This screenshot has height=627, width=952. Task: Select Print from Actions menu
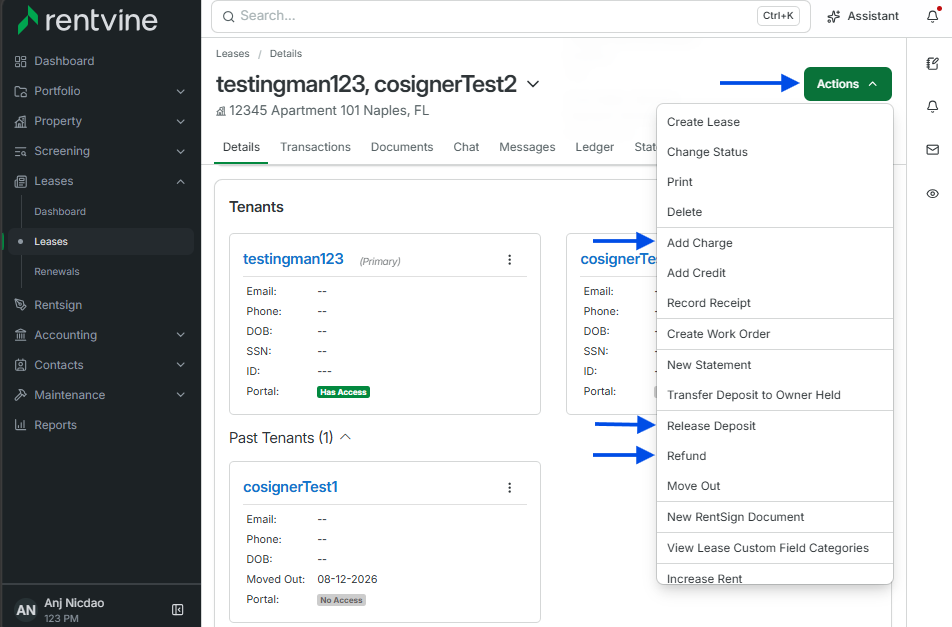pyautogui.click(x=775, y=182)
